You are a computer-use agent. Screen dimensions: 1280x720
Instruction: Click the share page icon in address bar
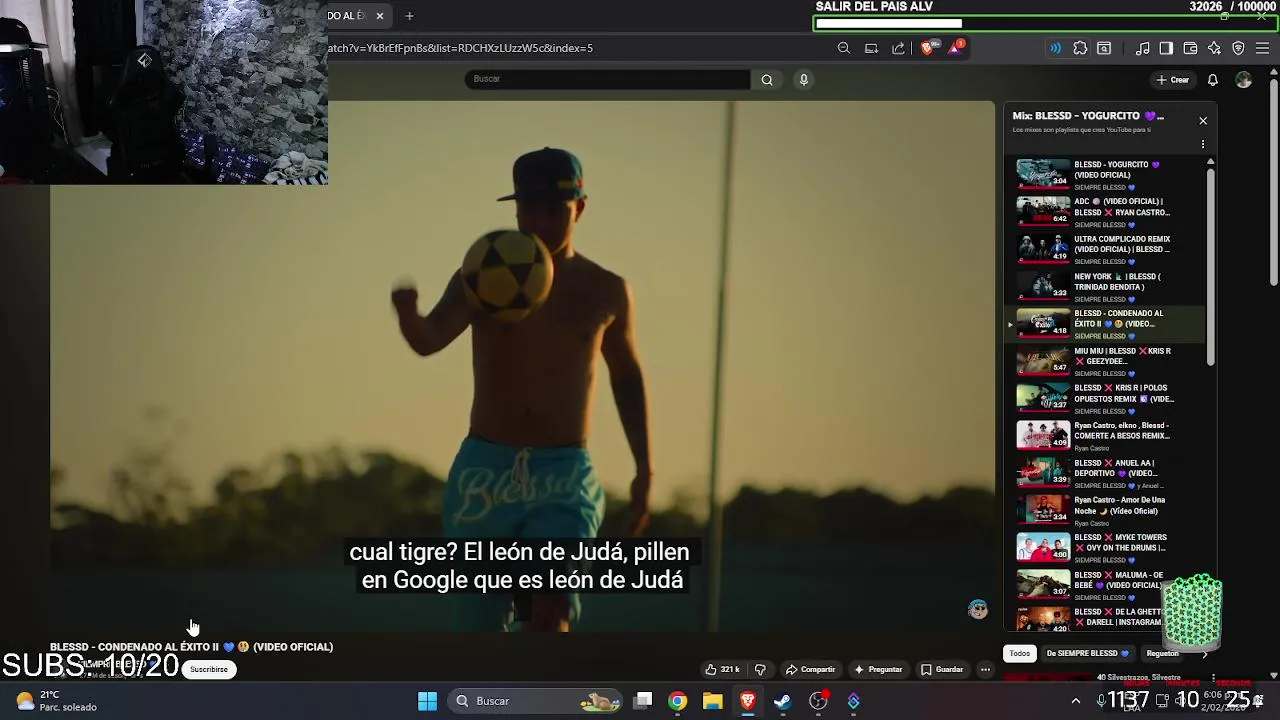pyautogui.click(x=898, y=48)
